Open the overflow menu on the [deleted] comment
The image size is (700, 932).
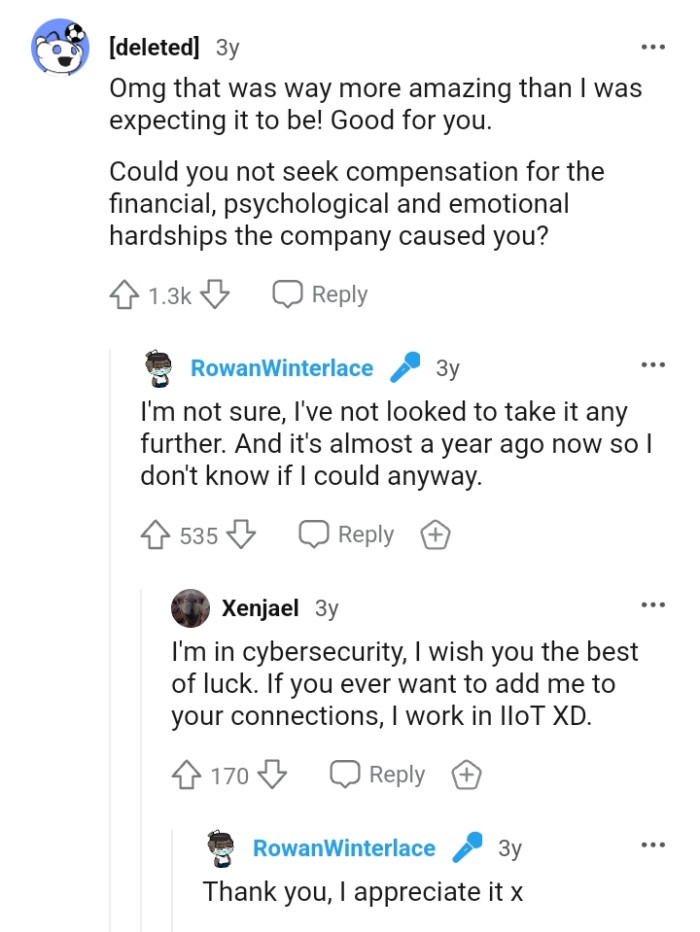pyautogui.click(x=653, y=46)
